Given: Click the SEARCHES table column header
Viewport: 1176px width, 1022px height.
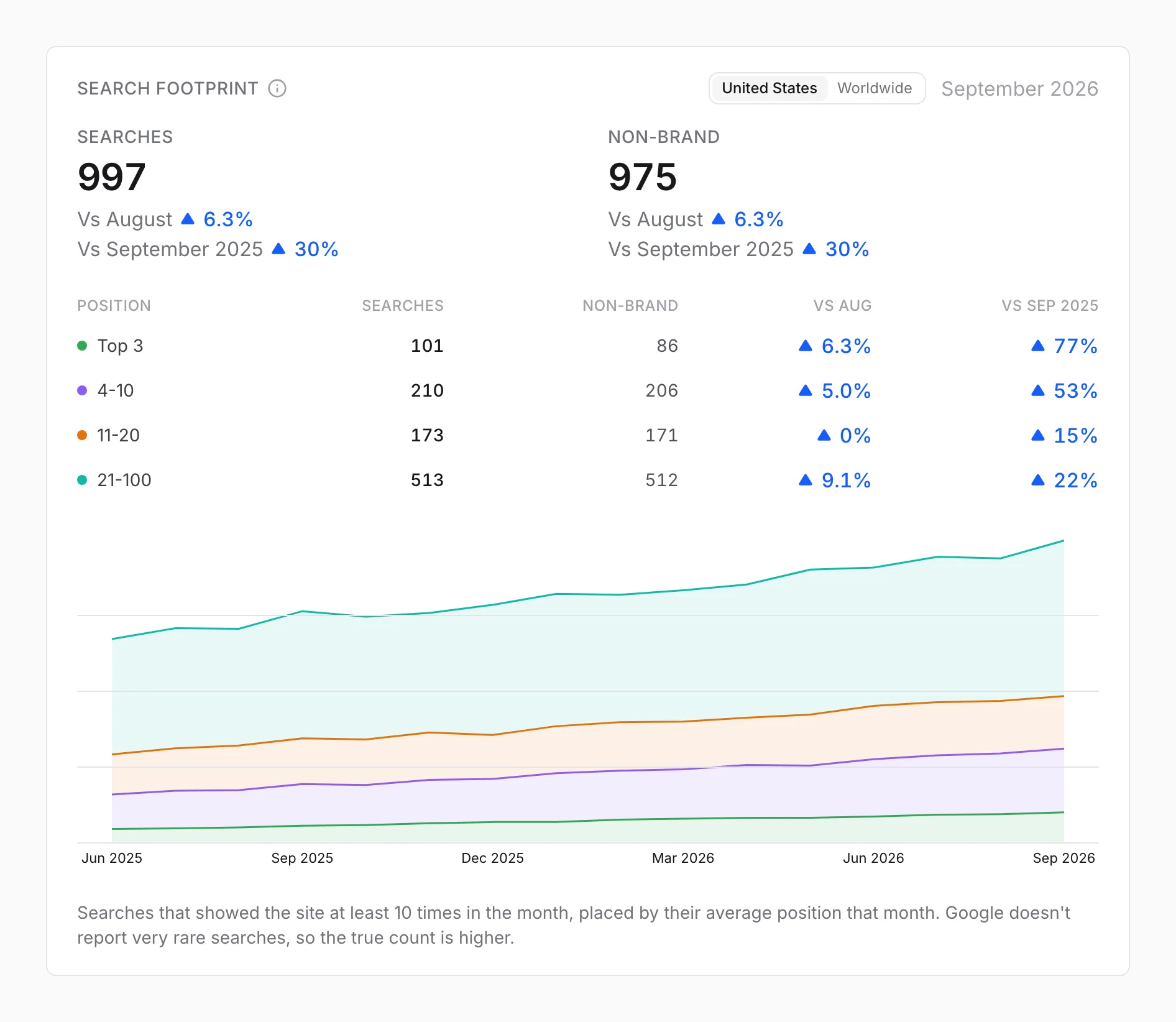Looking at the screenshot, I should click(403, 306).
